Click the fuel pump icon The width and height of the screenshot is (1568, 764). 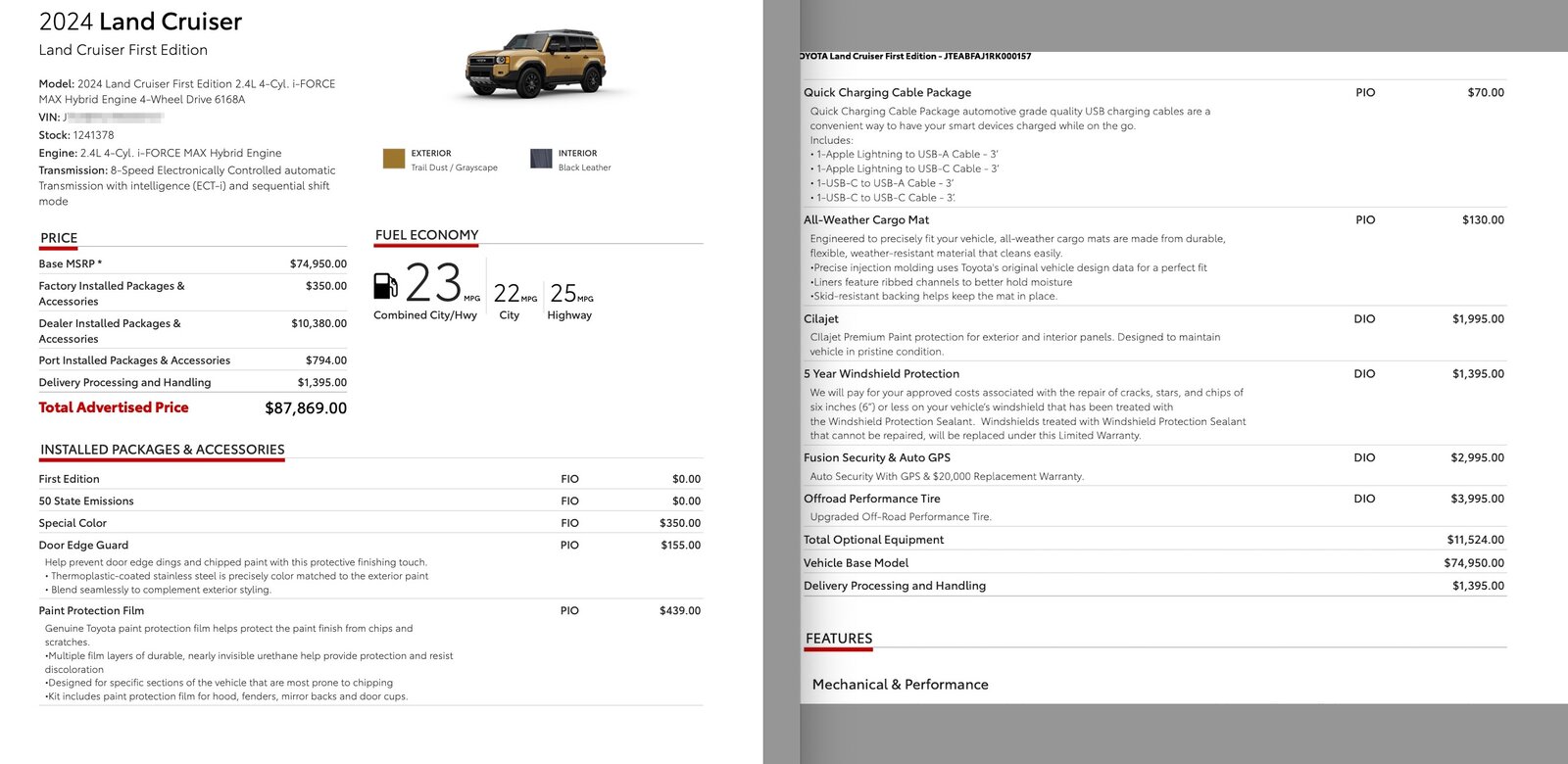(385, 286)
